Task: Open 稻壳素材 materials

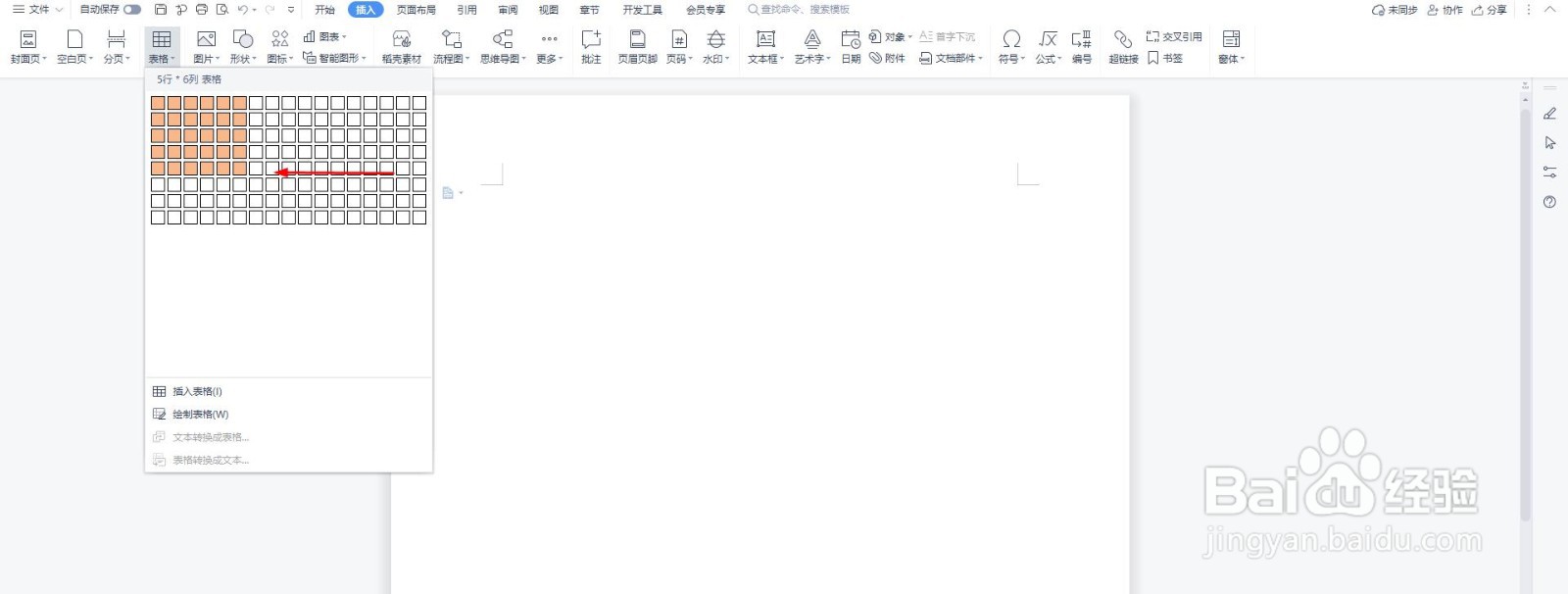Action: pyautogui.click(x=402, y=46)
